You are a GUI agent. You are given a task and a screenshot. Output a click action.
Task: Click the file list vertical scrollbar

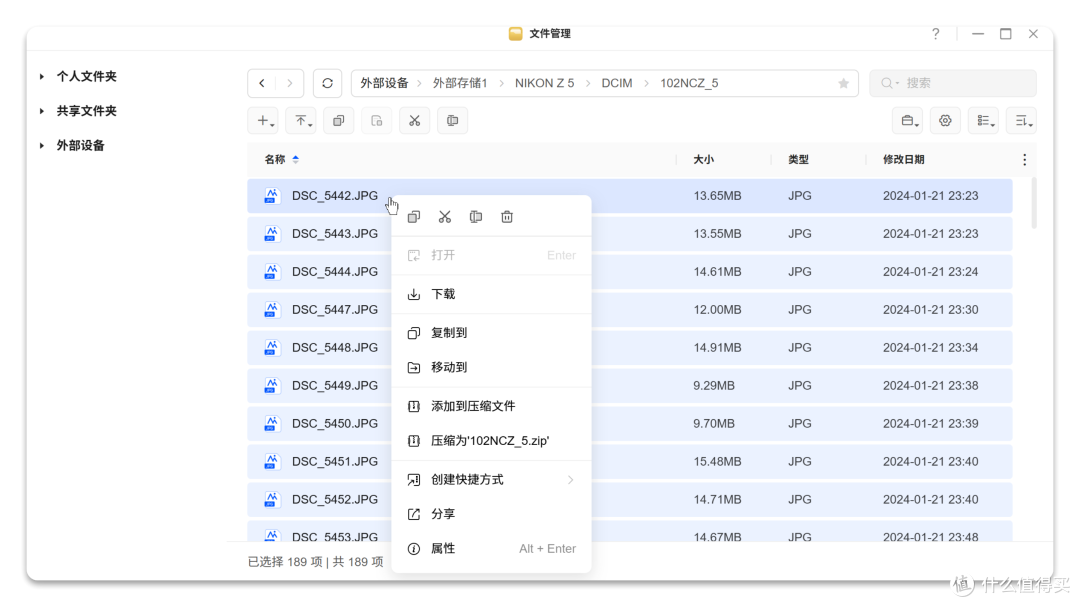[1033, 203]
